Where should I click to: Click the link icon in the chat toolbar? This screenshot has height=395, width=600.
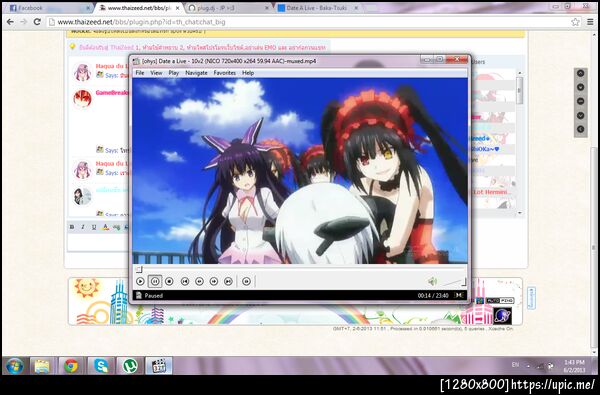point(117,227)
